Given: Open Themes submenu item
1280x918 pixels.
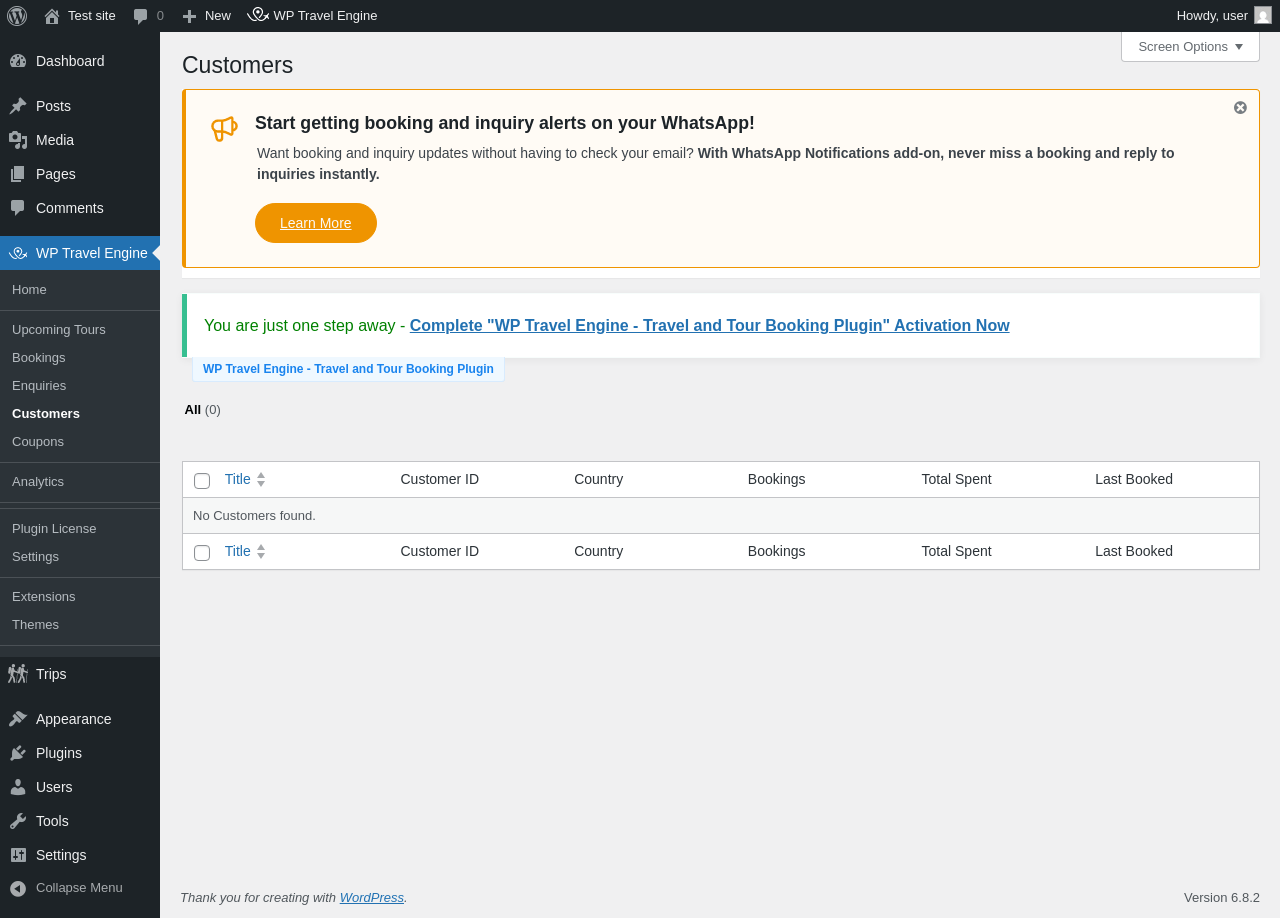Looking at the screenshot, I should pyautogui.click(x=35, y=625).
